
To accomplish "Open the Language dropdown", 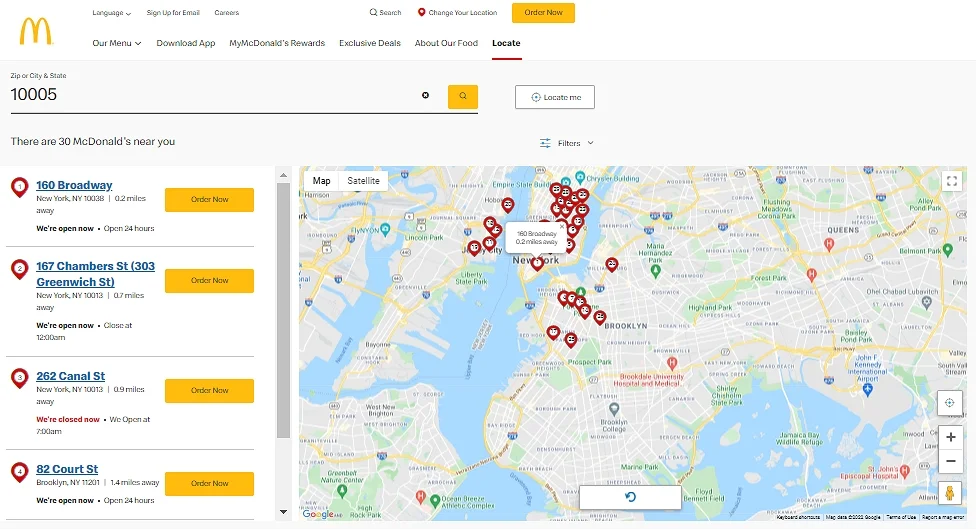I will [x=111, y=12].
